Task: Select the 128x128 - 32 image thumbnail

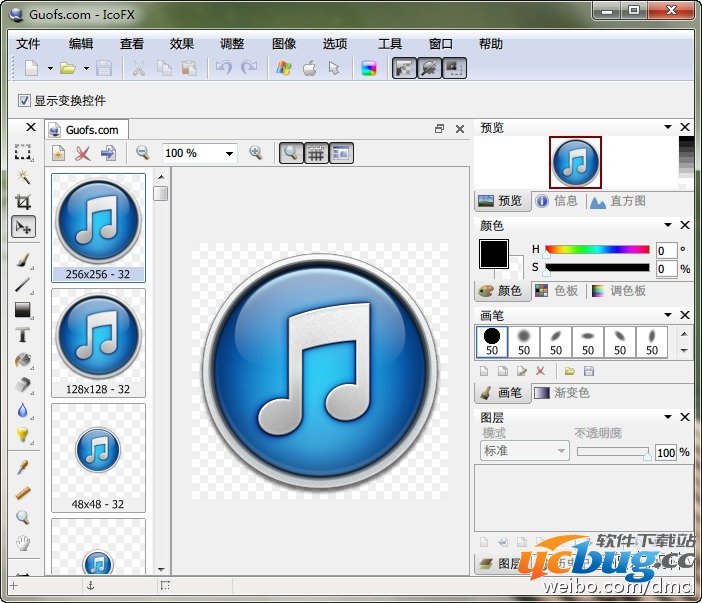Action: [x=98, y=343]
